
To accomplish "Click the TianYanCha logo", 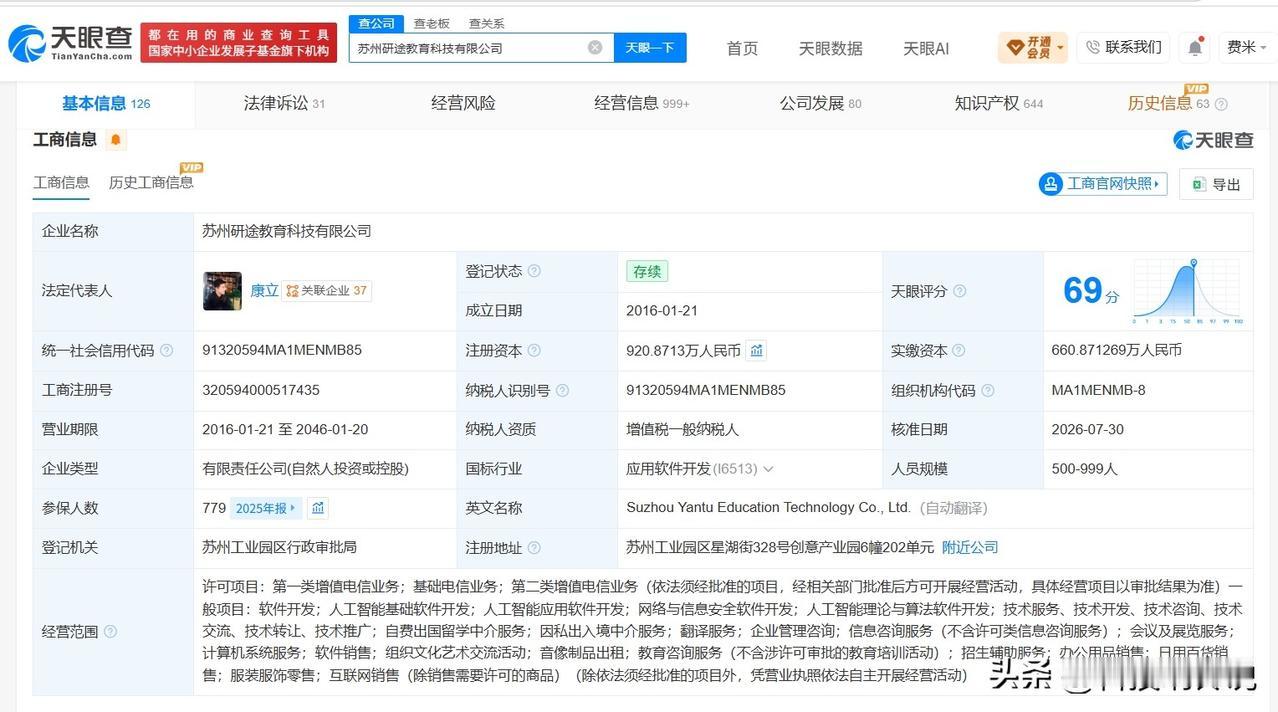I will 70,43.
